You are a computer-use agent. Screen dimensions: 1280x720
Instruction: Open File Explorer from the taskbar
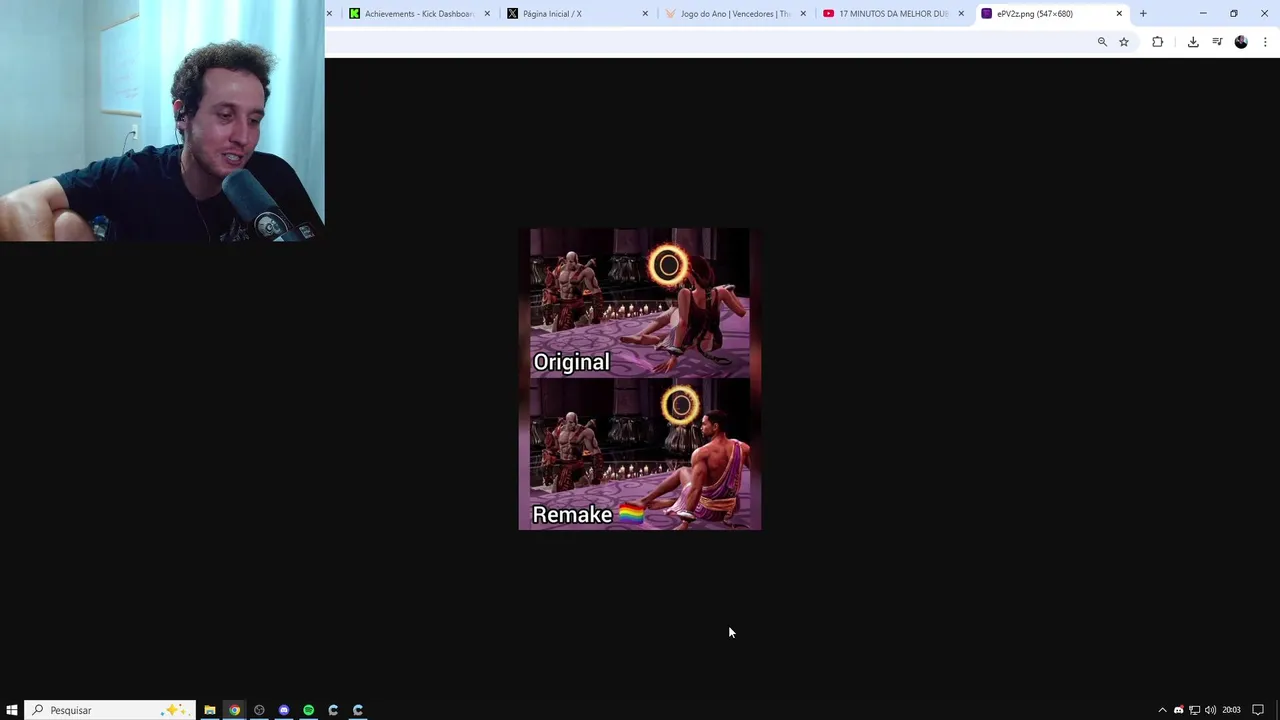pyautogui.click(x=210, y=710)
